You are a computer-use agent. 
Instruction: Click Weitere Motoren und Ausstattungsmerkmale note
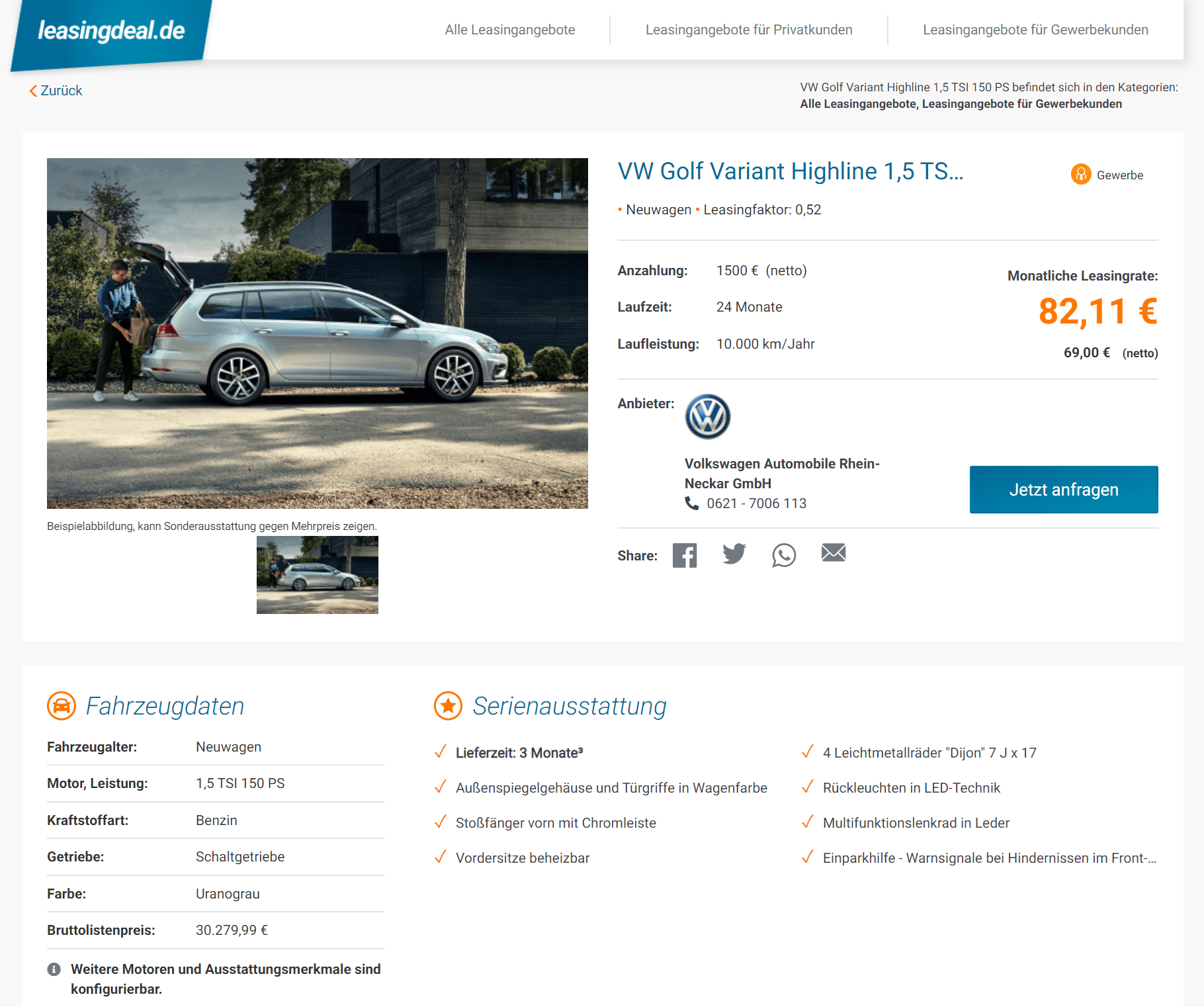coord(226,979)
